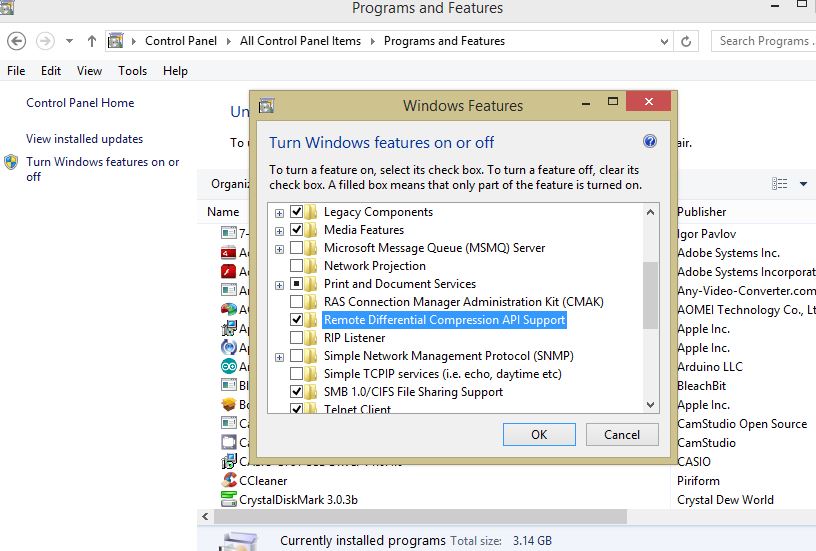The width and height of the screenshot is (816, 551).
Task: Click the RIP Listener folder icon
Action: 311,338
